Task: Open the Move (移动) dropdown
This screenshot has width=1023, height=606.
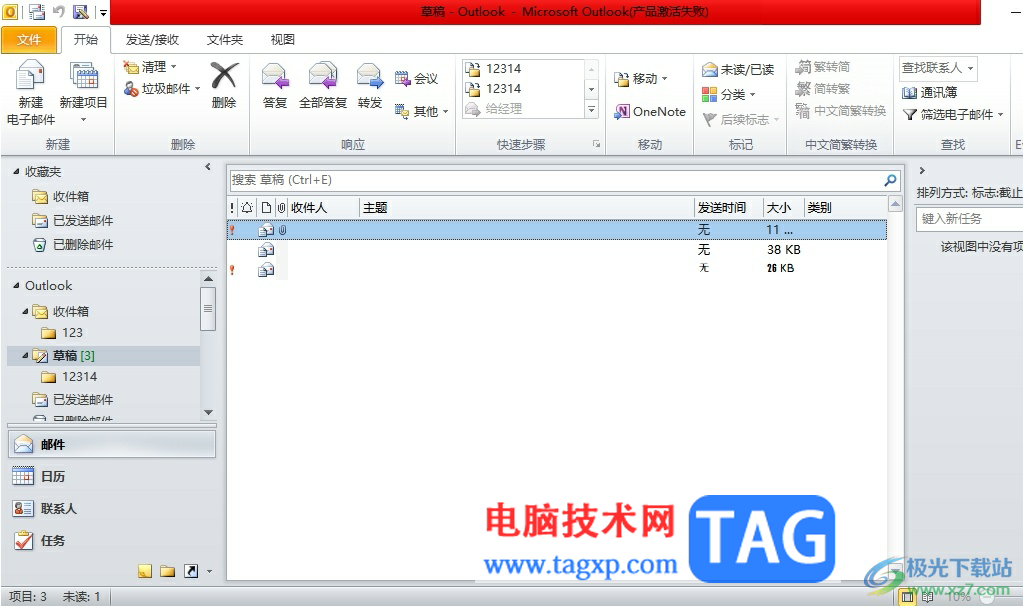Action: tap(641, 78)
